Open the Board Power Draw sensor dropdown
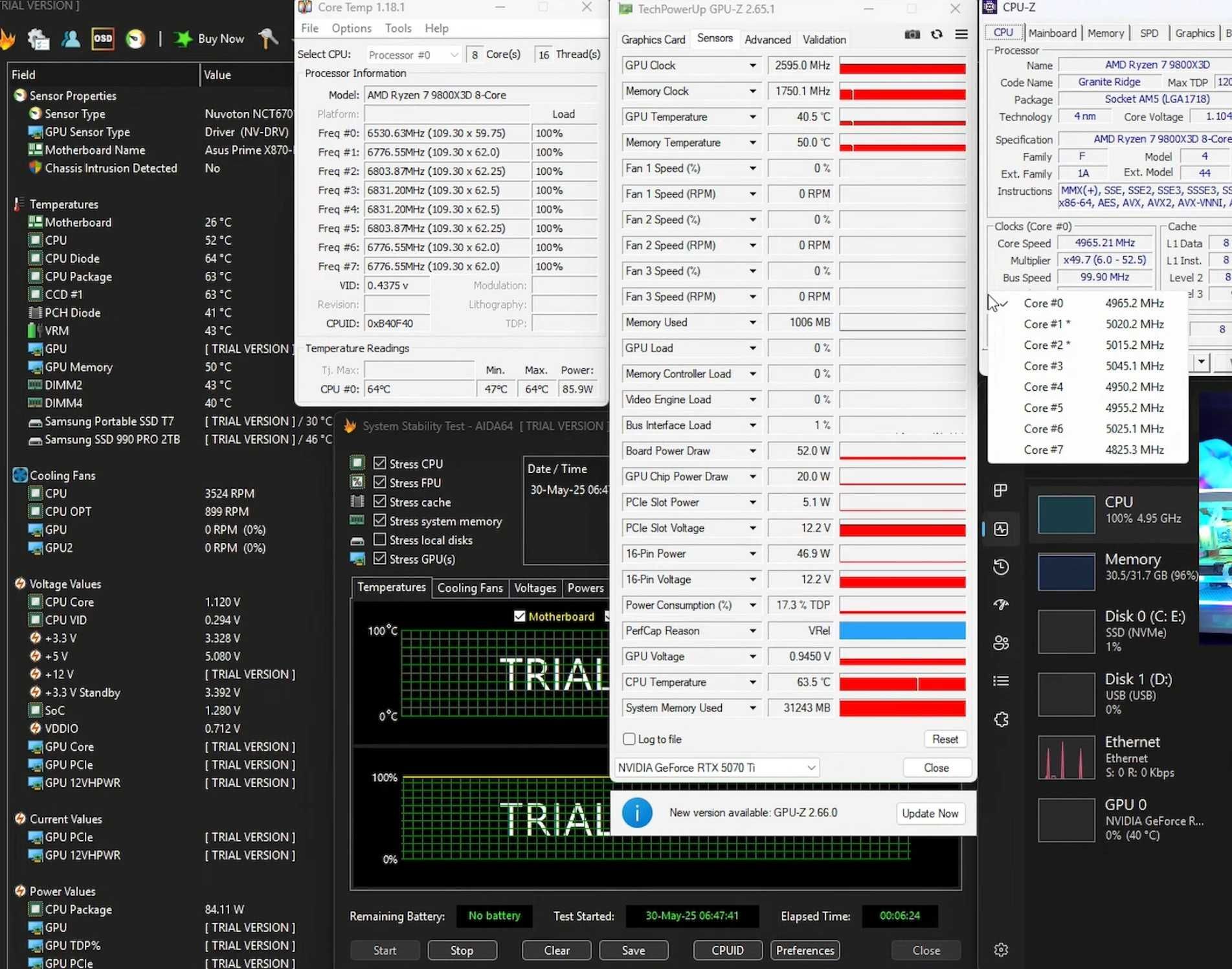Screen dimensions: 1232x969 click(752, 451)
